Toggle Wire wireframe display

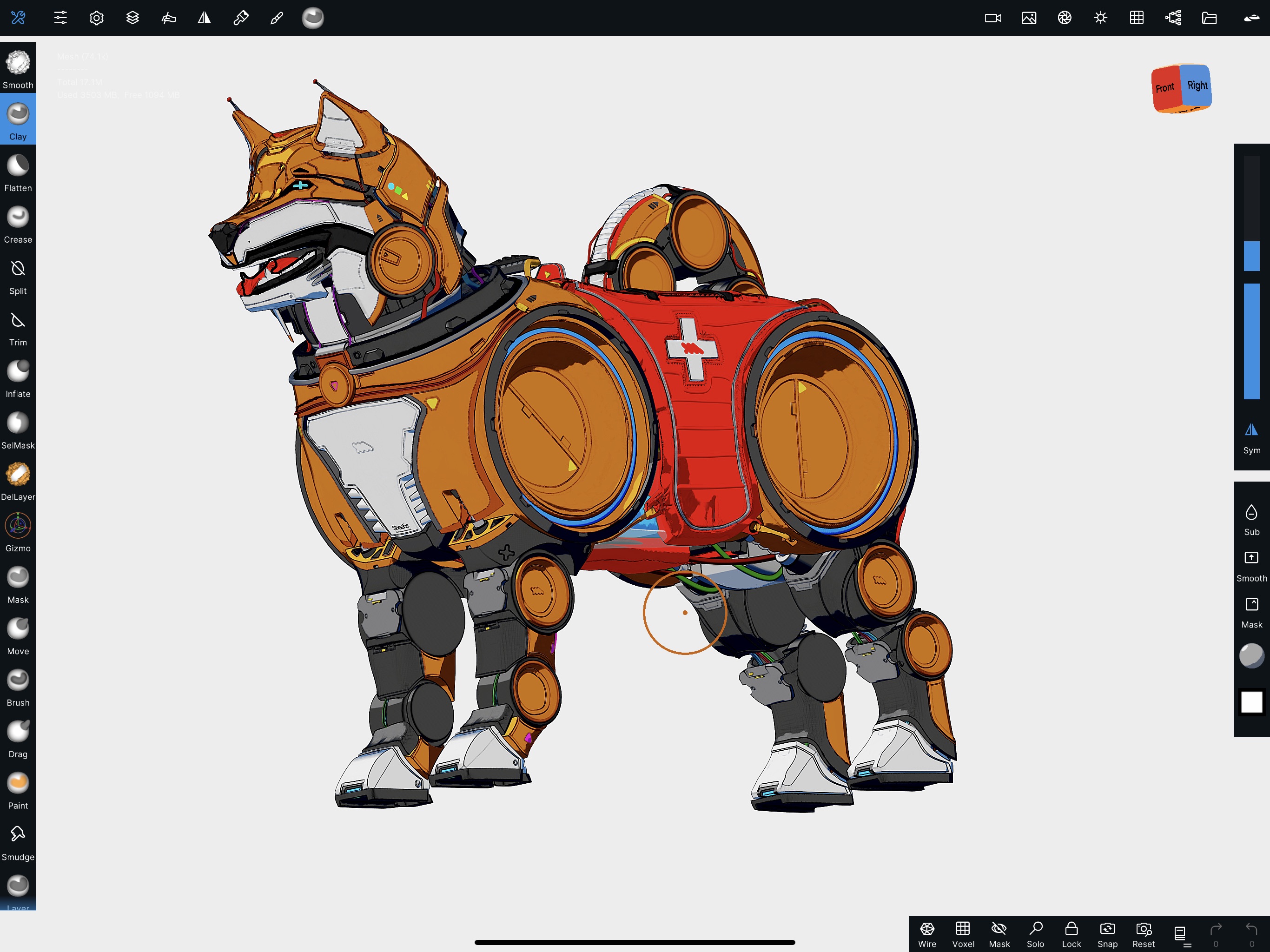pyautogui.click(x=926, y=933)
